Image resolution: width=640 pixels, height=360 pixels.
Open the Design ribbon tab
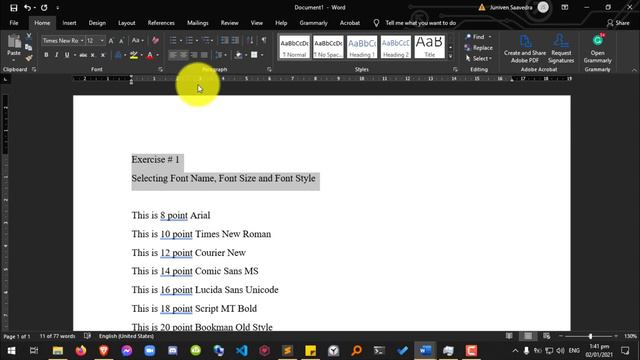pyautogui.click(x=97, y=23)
